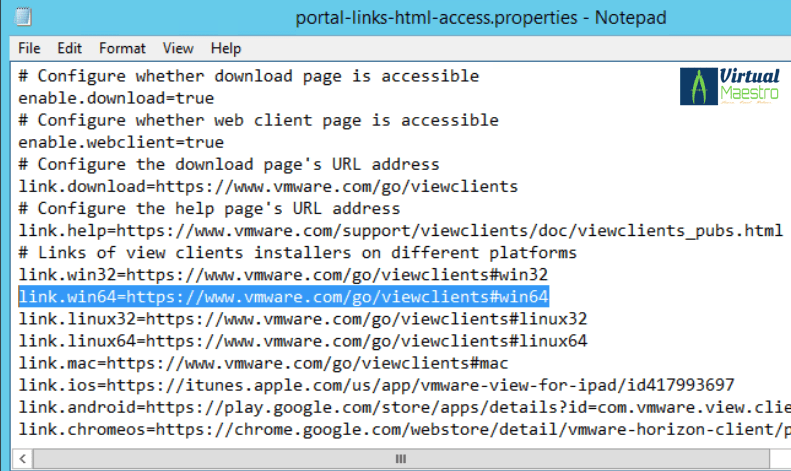Open the Edit menu

pos(69,48)
